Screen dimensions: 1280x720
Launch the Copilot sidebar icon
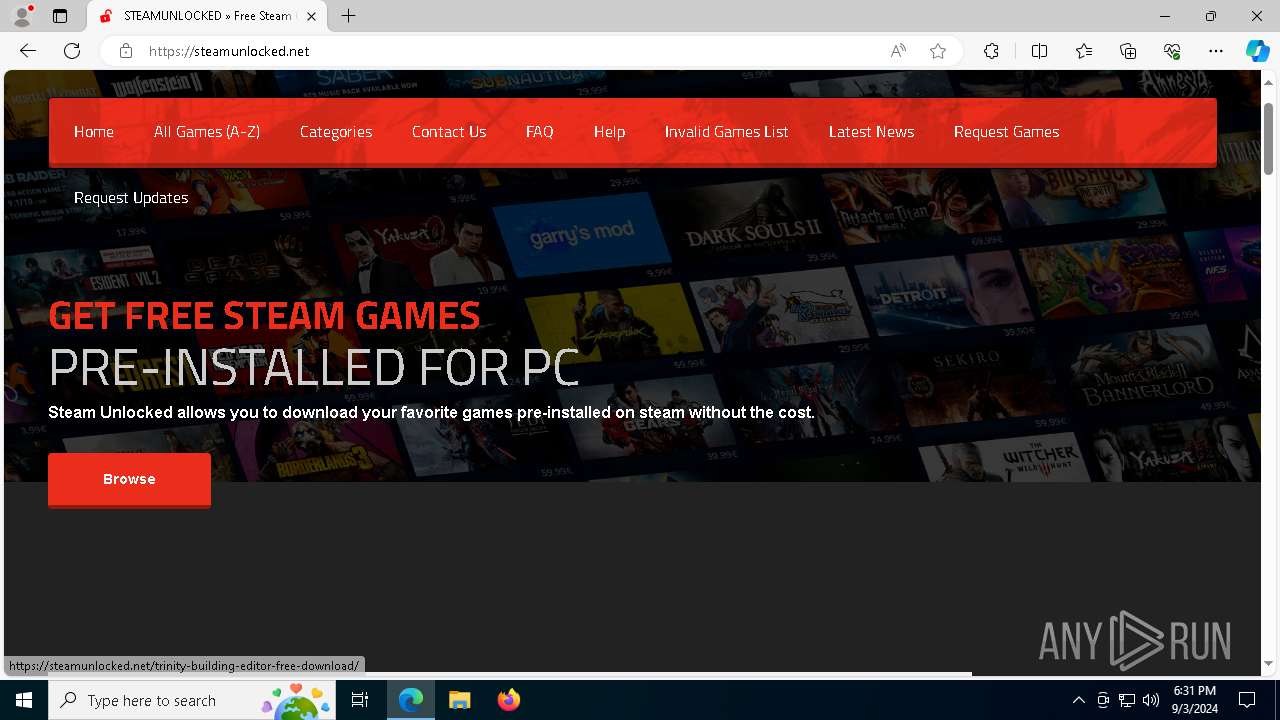point(1257,51)
